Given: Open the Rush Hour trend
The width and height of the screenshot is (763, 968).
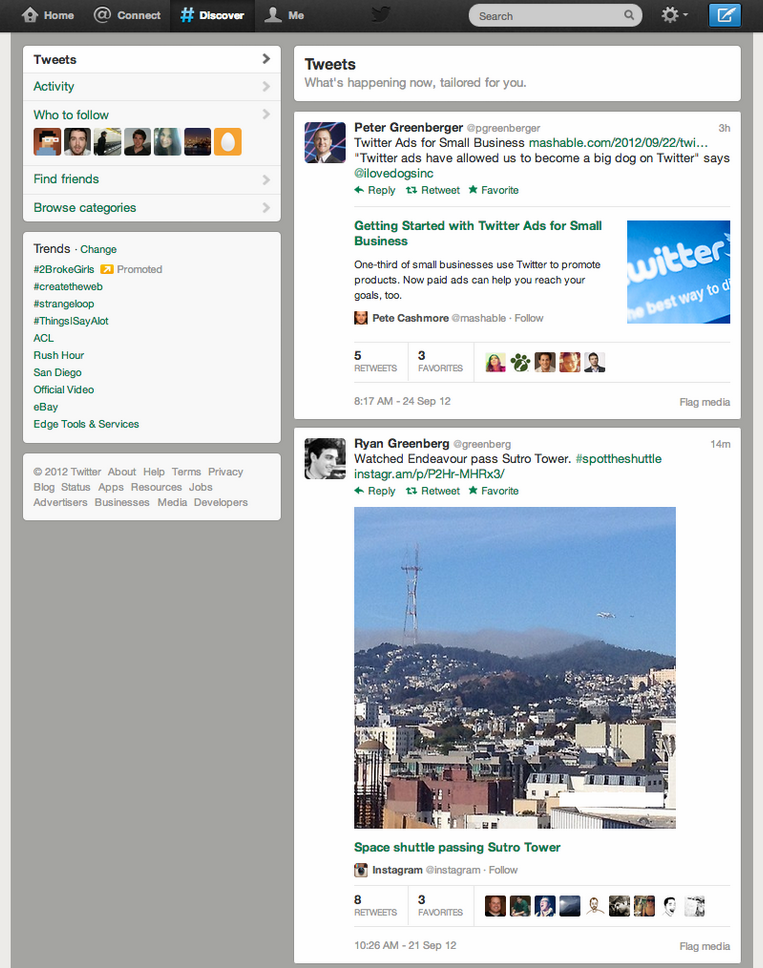Looking at the screenshot, I should point(59,355).
